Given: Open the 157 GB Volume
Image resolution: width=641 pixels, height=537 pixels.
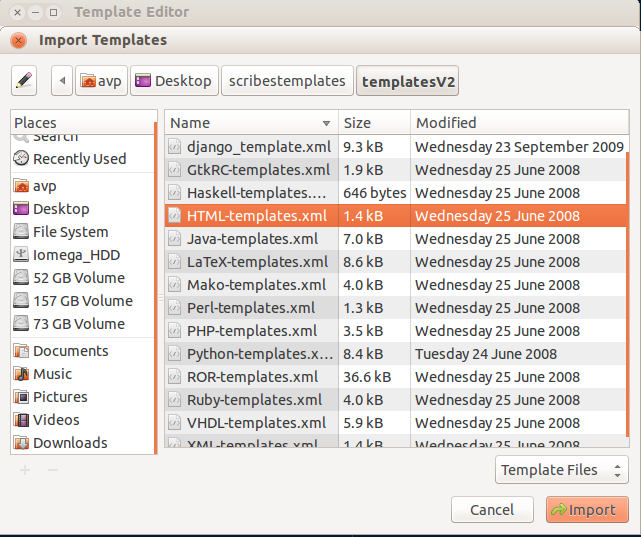Looking at the screenshot, I should coord(83,301).
